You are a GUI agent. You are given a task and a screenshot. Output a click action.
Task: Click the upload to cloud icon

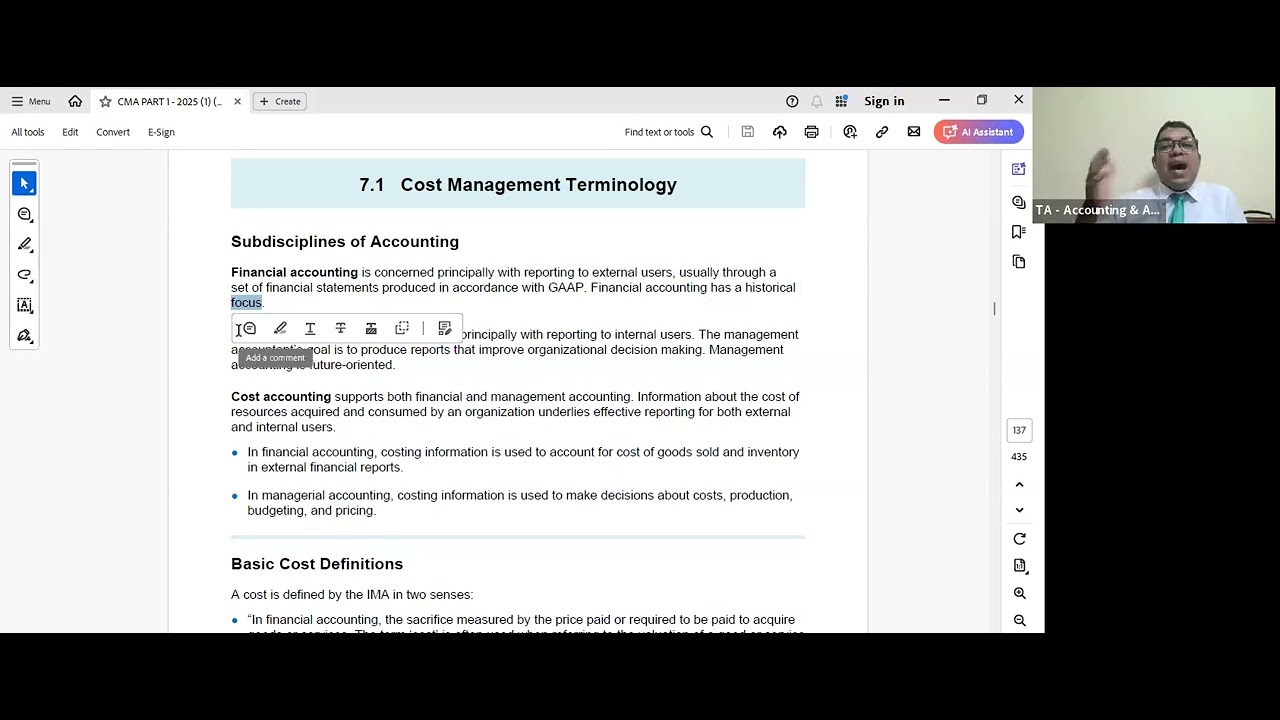click(x=780, y=132)
